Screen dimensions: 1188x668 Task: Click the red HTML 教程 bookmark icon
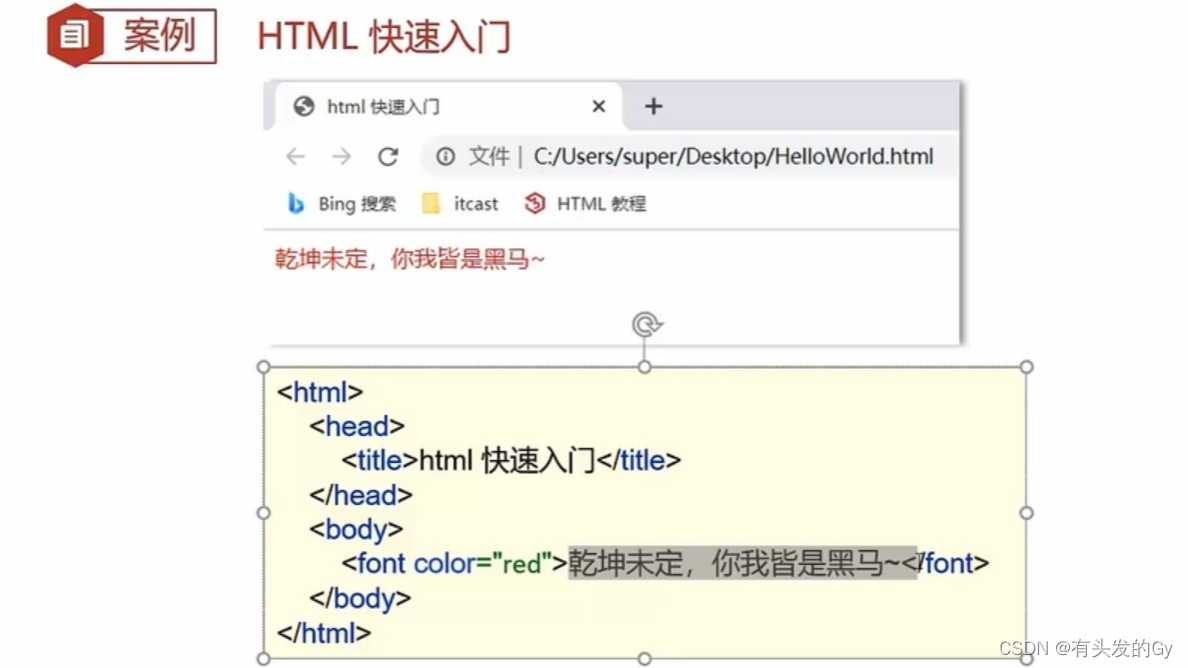pyautogui.click(x=535, y=203)
